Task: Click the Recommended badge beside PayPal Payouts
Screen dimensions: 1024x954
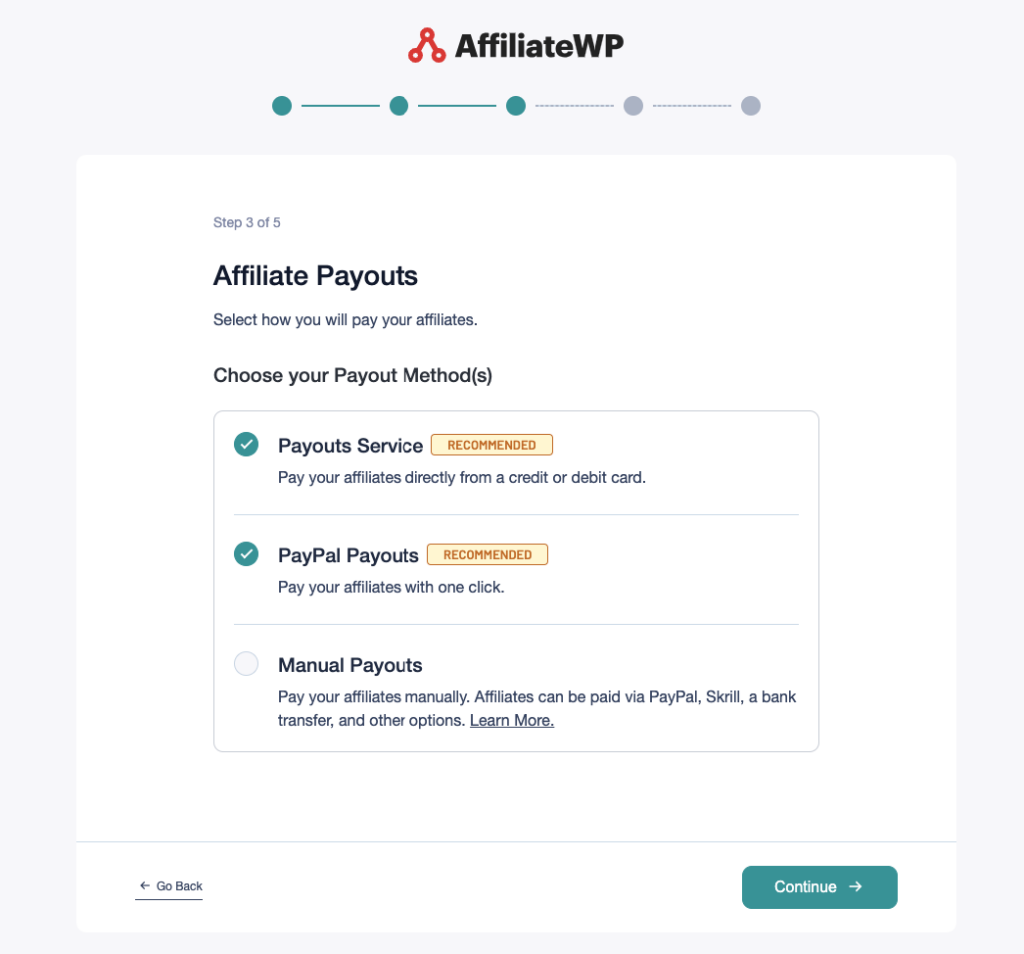Action: [x=487, y=555]
